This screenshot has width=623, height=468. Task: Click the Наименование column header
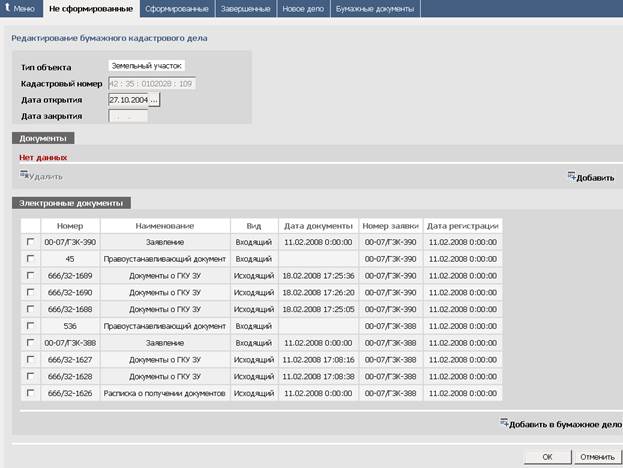[165, 226]
